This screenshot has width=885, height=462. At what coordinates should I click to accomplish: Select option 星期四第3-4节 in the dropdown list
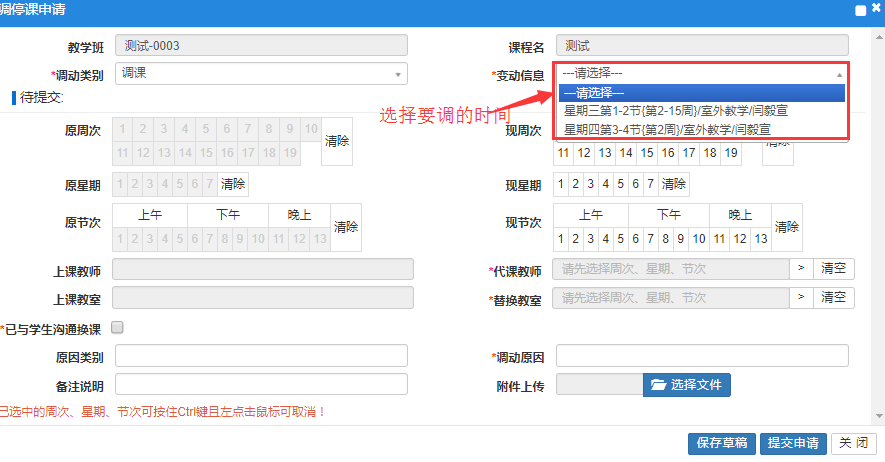(x=666, y=129)
